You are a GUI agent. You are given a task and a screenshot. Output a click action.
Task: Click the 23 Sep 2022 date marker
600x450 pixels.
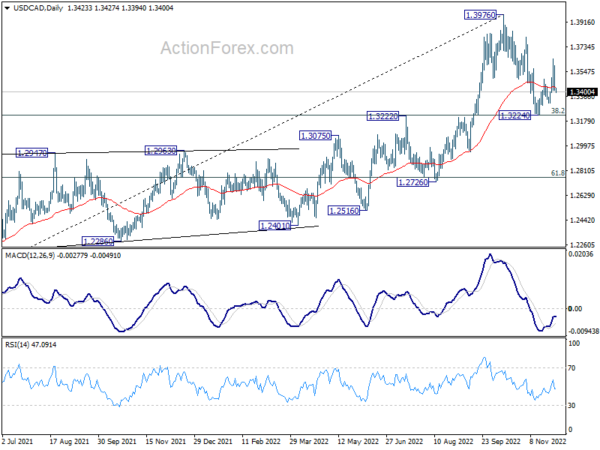point(500,441)
